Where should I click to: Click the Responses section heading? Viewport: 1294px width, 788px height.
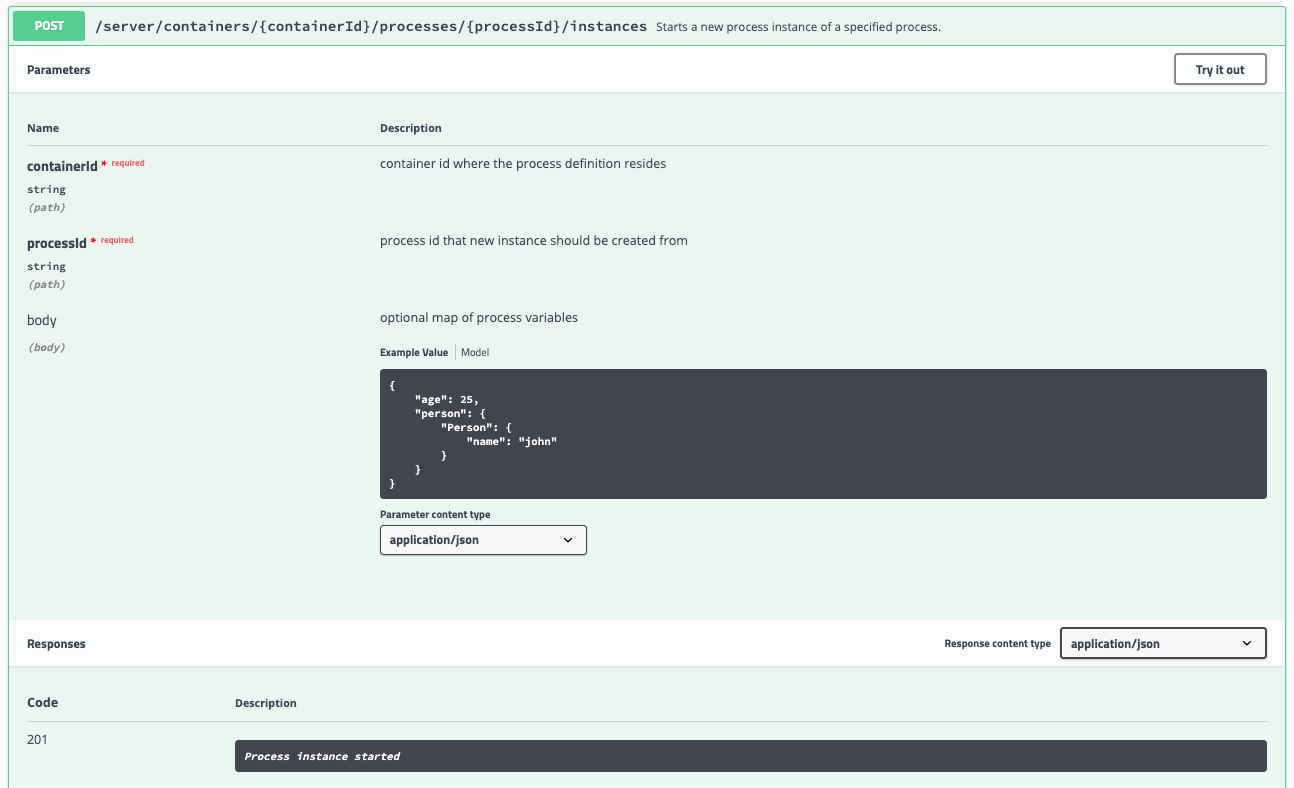pyautogui.click(x=56, y=644)
